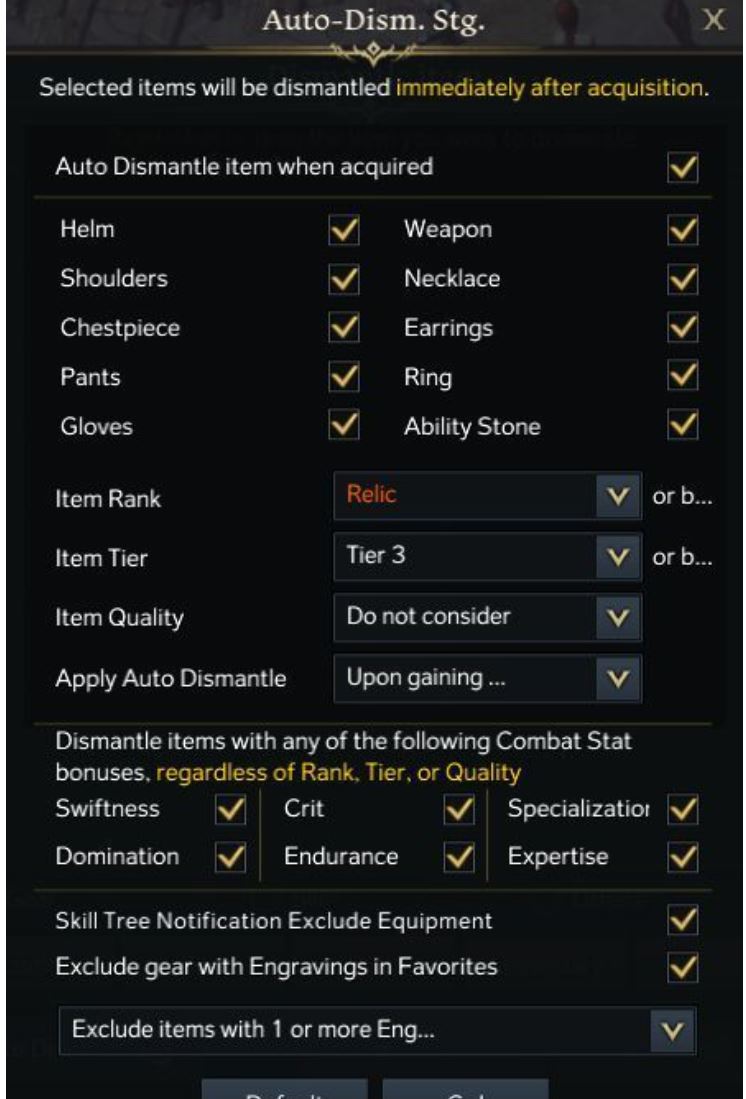Open the Item Quality dropdown
The width and height of the screenshot is (746, 1099).
487,617
